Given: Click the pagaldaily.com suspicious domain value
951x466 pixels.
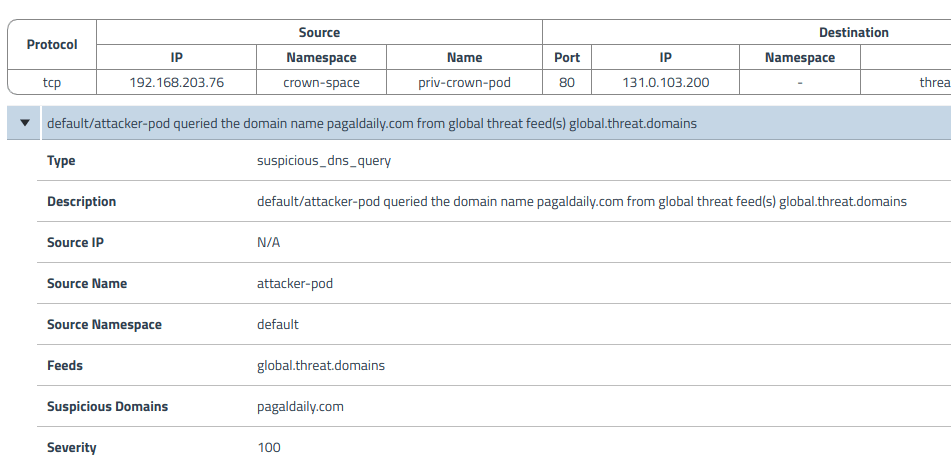Looking at the screenshot, I should click(x=300, y=407).
